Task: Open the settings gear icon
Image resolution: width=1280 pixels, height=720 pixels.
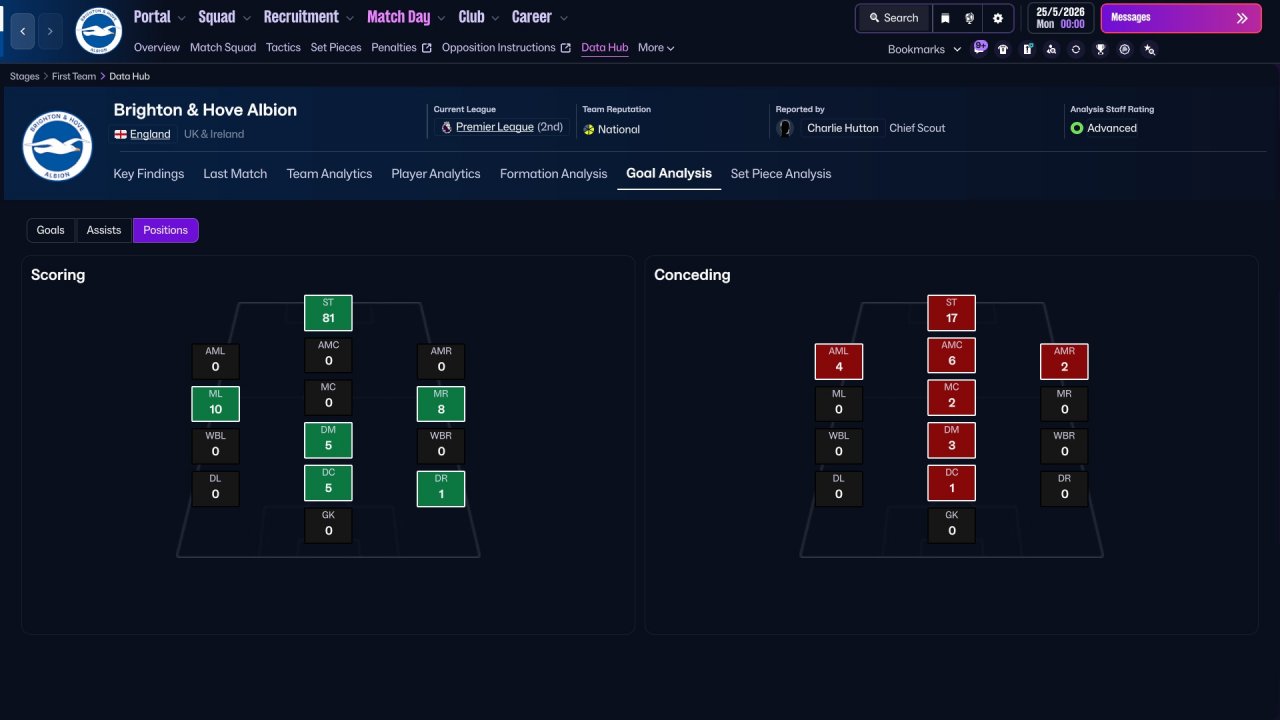Action: pyautogui.click(x=998, y=18)
